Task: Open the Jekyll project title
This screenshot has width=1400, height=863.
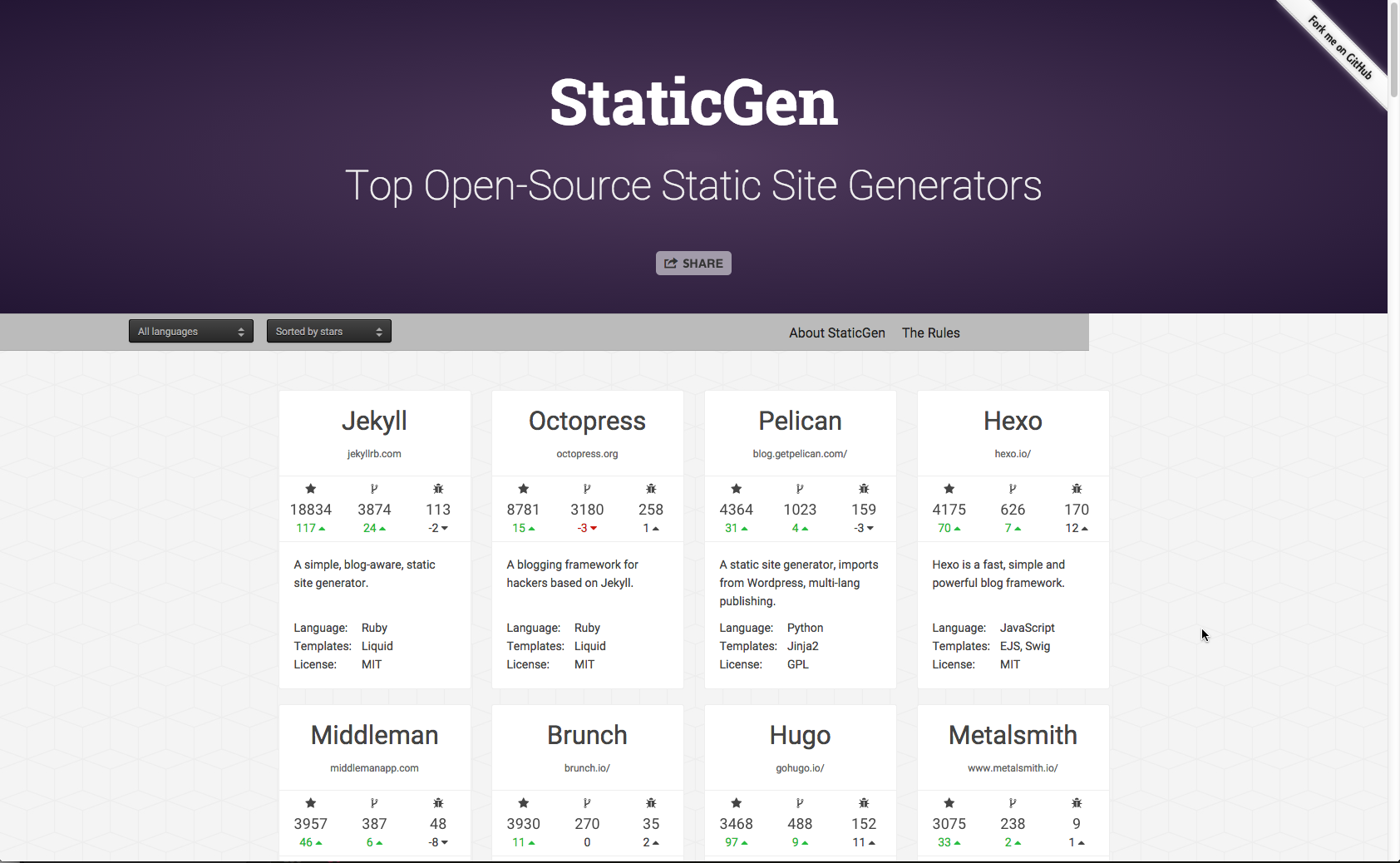Action: point(374,422)
